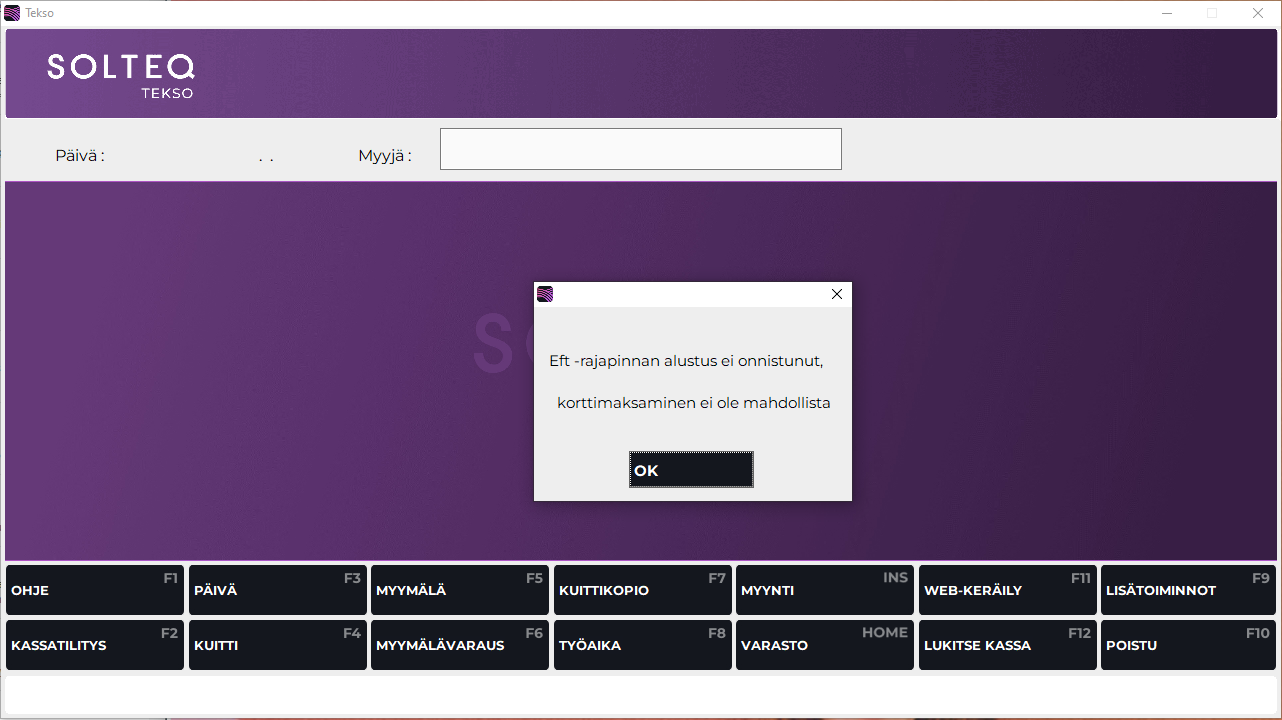Open VARASTO HOME button
This screenshot has width=1282, height=720.
tap(825, 645)
